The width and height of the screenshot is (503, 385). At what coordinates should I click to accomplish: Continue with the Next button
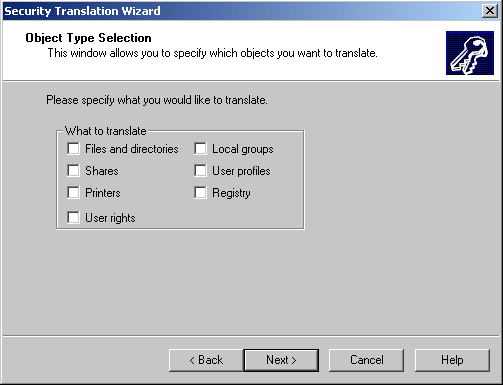[281, 360]
